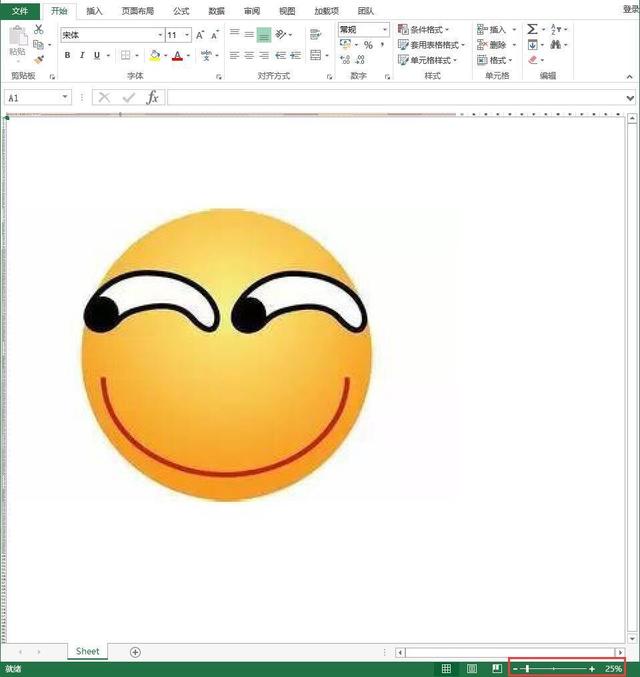Open Sort and Filter A-Z icon

[556, 29]
